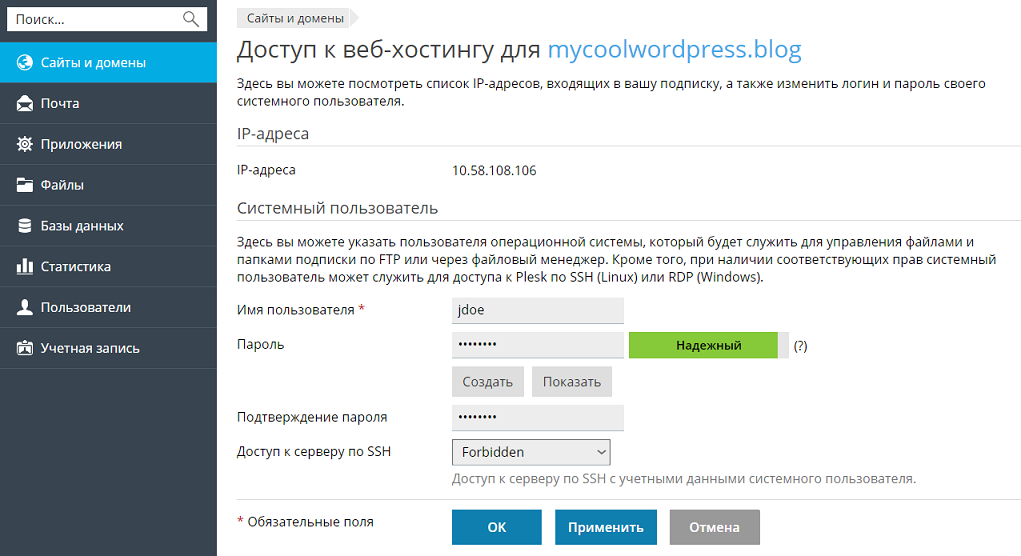
Task: Open the SSH access dropdown set to Forbidden
Action: tap(531, 452)
